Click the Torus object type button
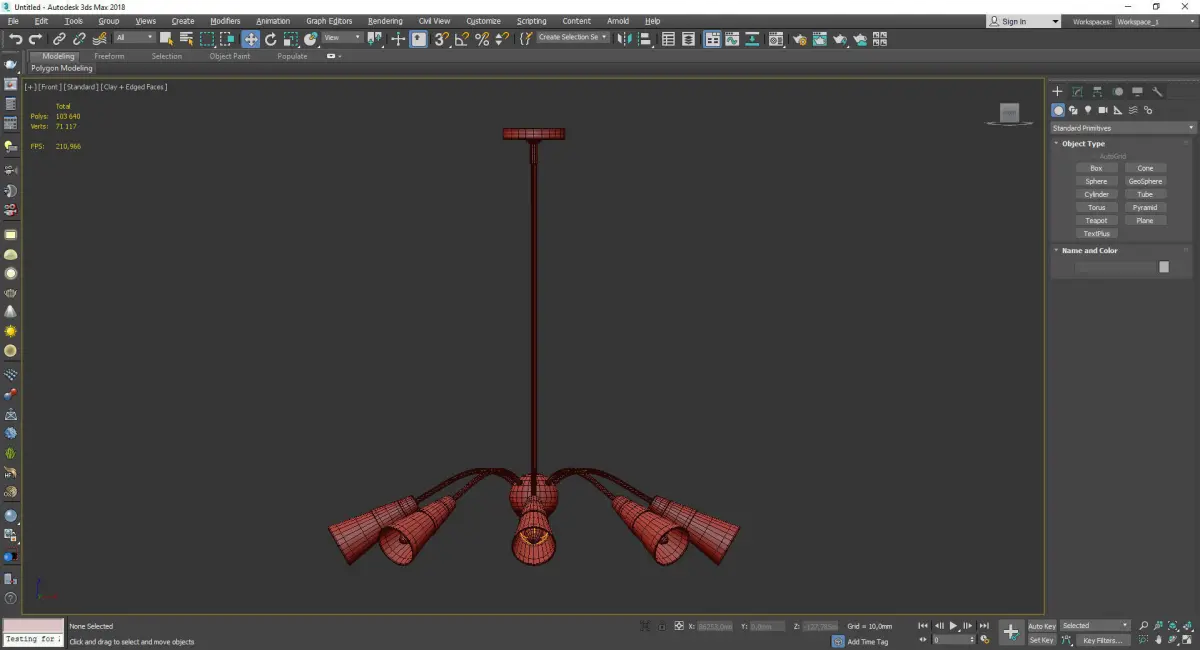The image size is (1200, 650). pyautogui.click(x=1096, y=208)
